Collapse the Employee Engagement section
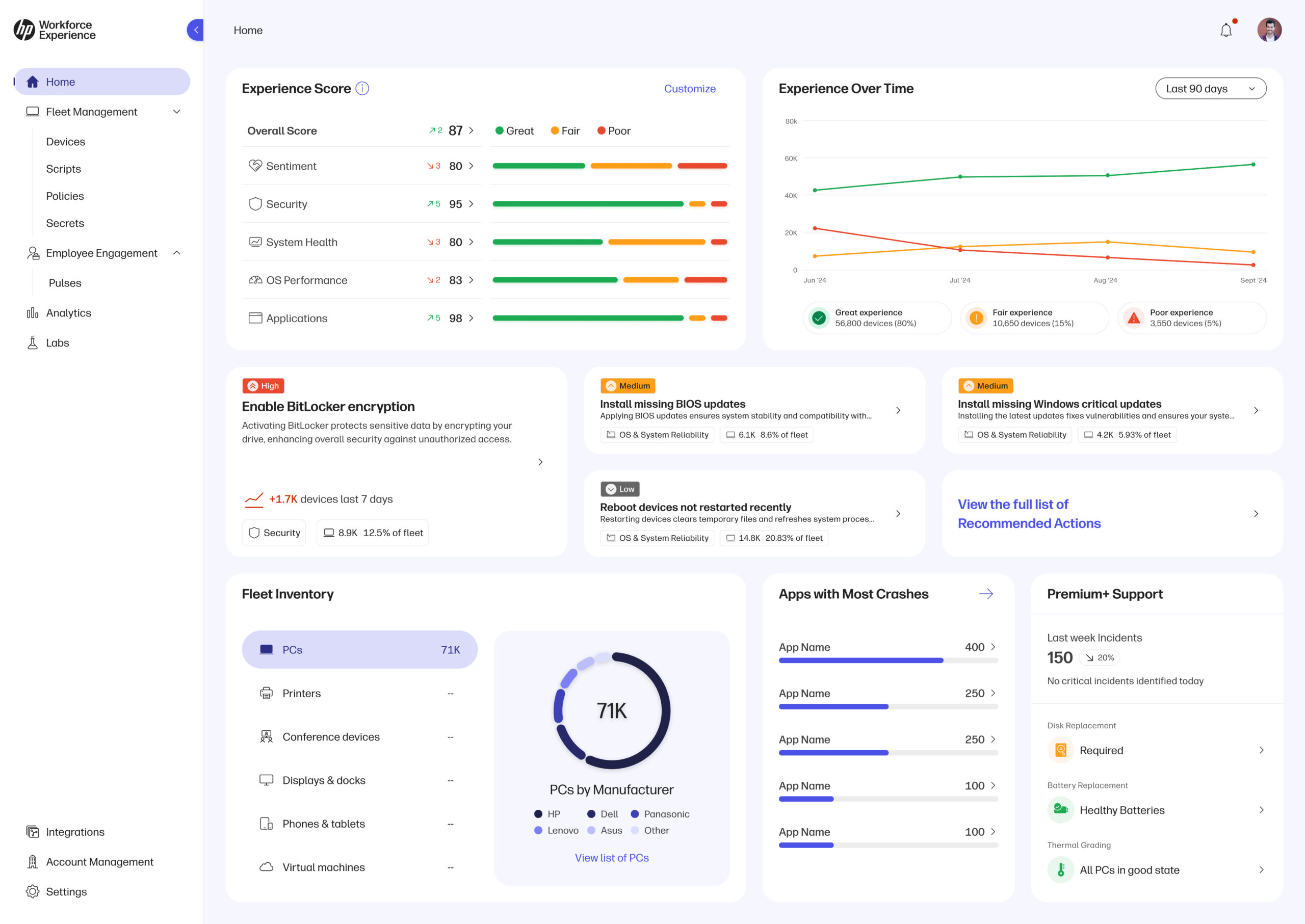Screen dimensions: 1305x924 [177, 253]
